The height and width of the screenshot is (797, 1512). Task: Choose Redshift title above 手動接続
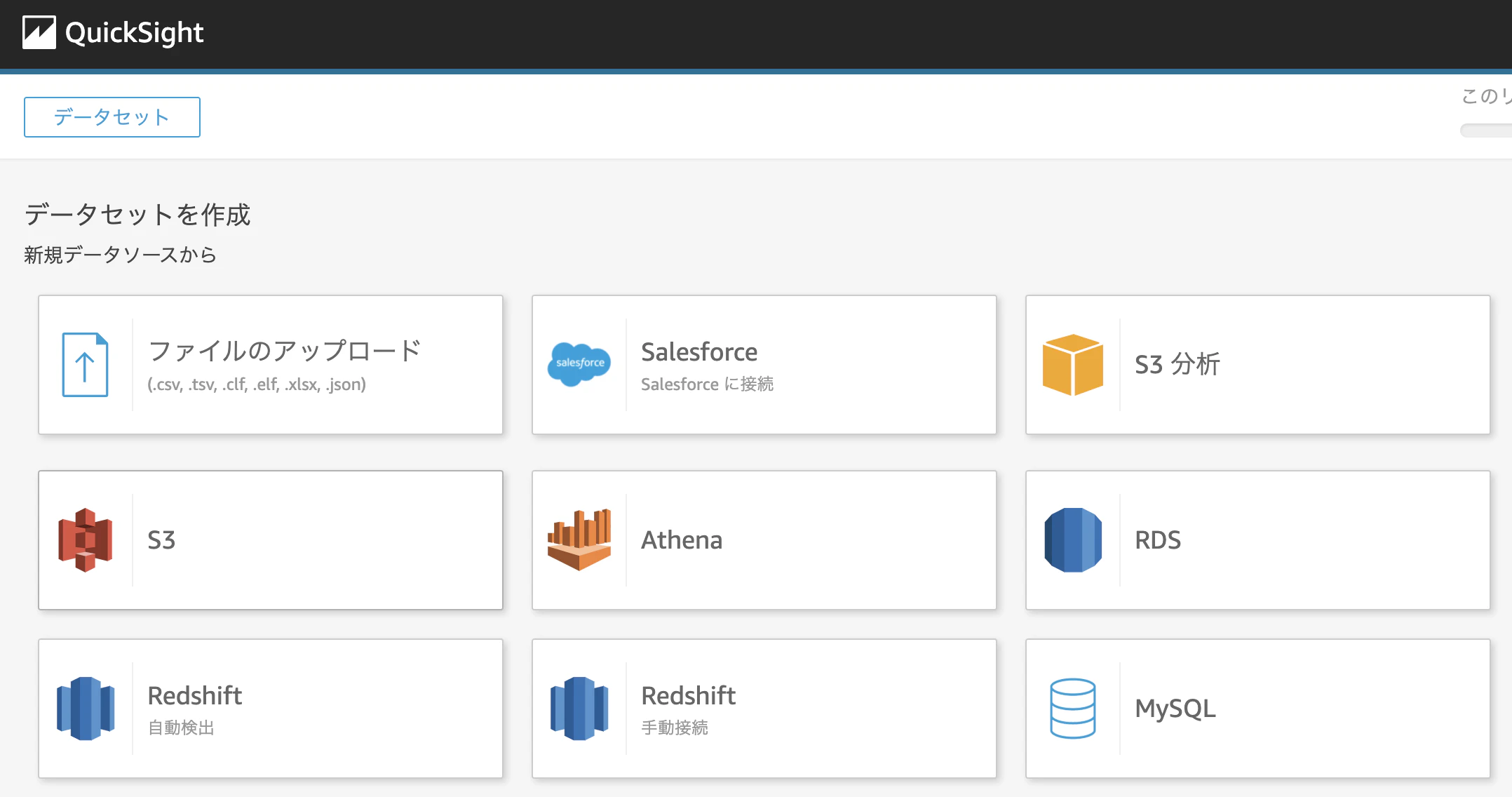[689, 695]
